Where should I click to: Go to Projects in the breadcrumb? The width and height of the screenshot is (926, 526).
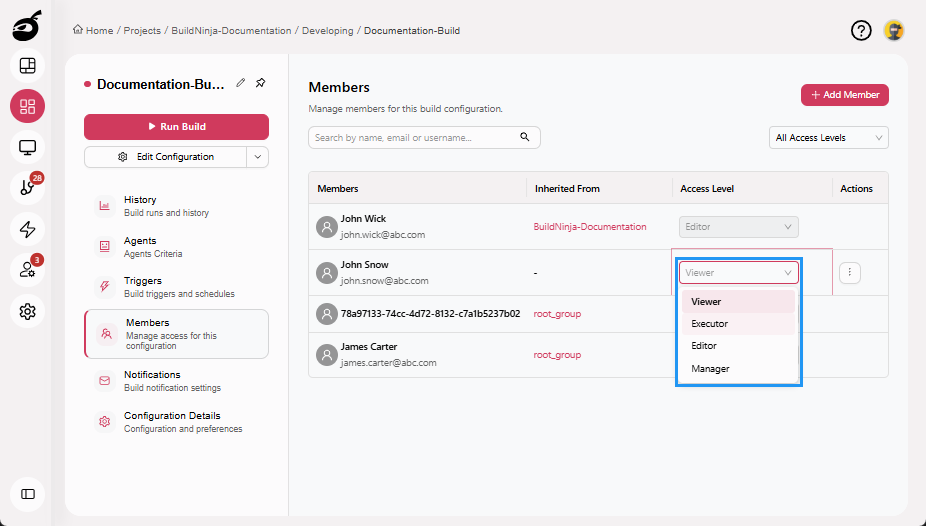tap(142, 31)
